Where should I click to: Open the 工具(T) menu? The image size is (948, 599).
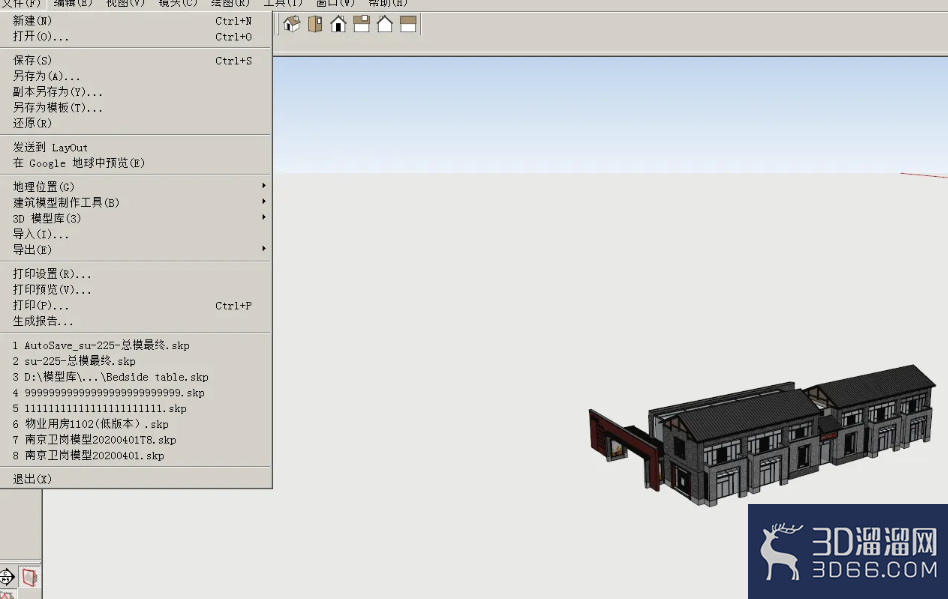click(x=282, y=3)
